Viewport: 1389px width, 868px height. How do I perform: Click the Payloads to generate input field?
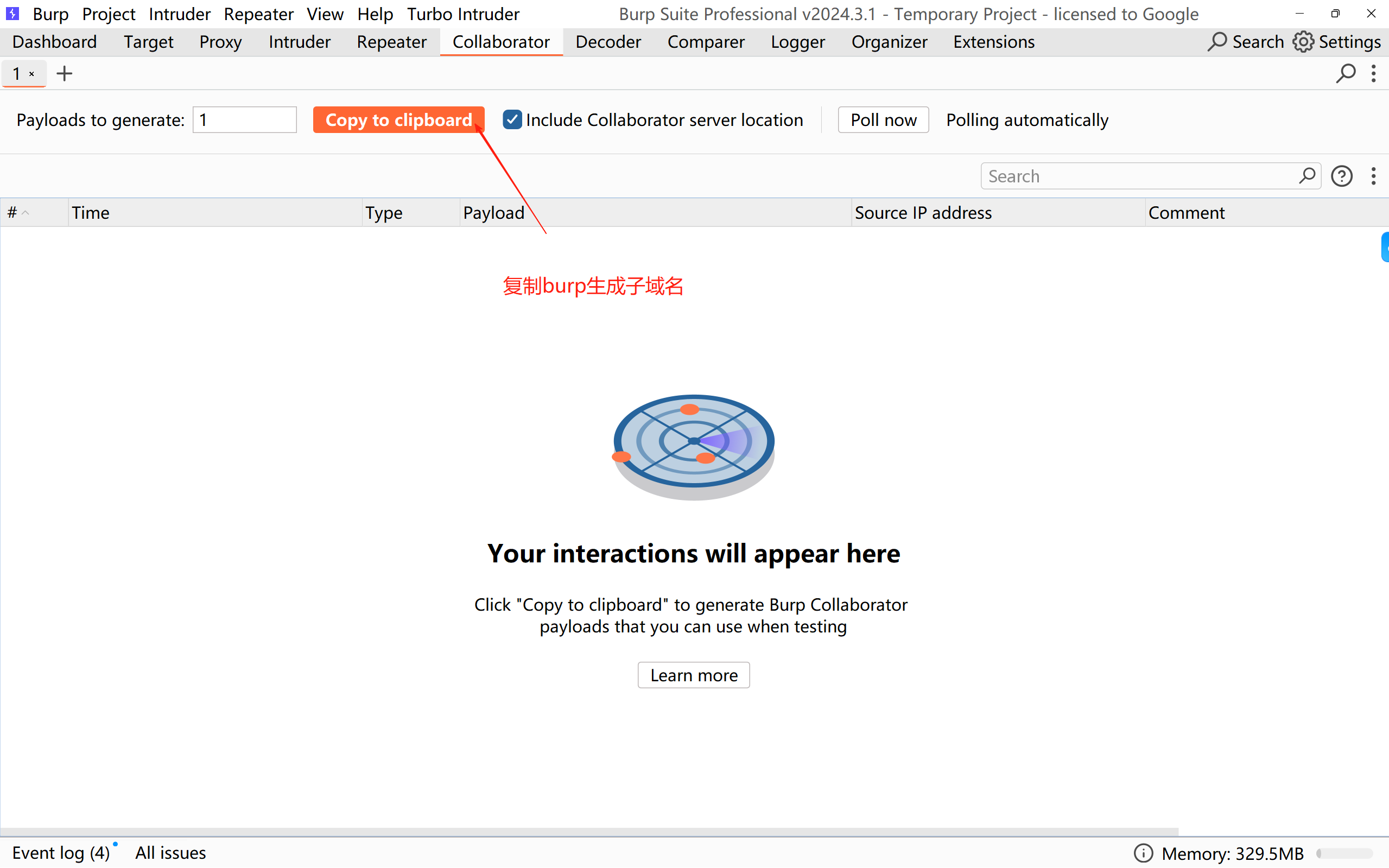tap(244, 120)
